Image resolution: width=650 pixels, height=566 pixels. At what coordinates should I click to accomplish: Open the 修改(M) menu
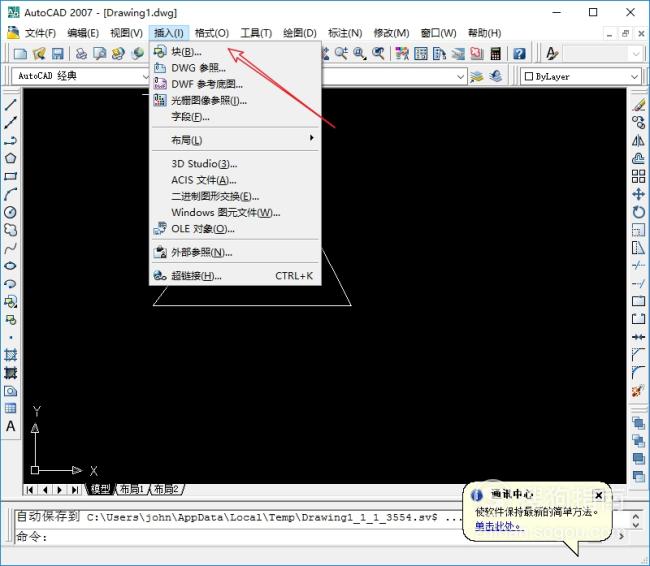[391, 33]
